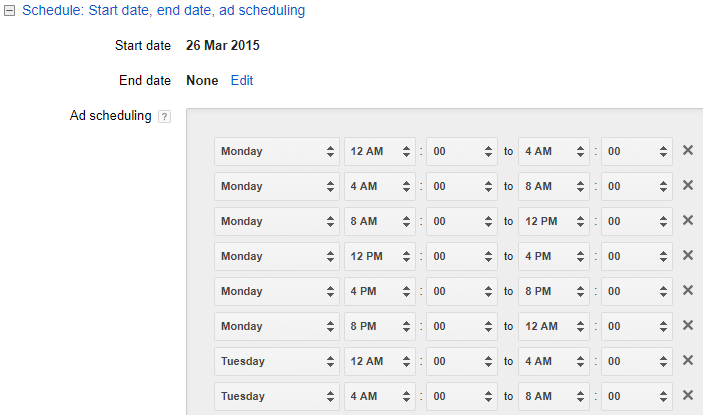Screen dimensions: 703x415
Task: Open the 12 PM start hour dropdown
Action: [x=380, y=256]
